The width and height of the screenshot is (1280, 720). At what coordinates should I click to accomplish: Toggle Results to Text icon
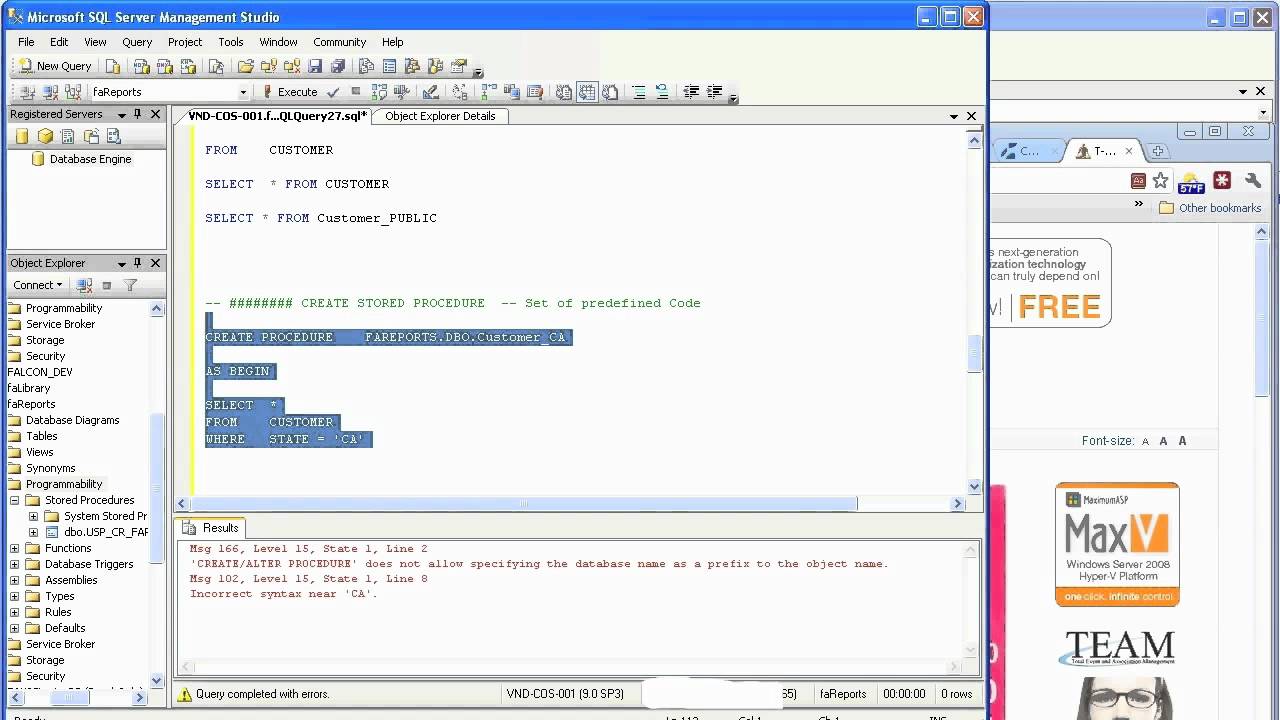point(563,92)
